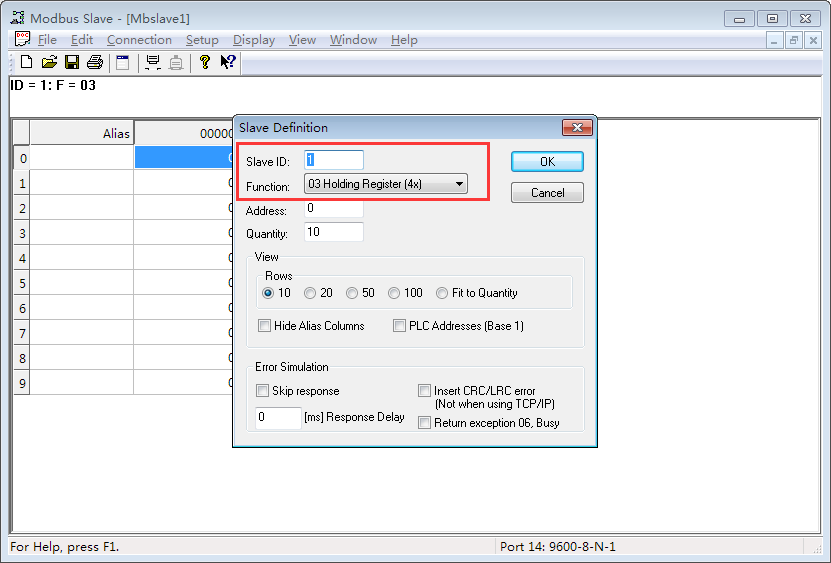Open the File menu
The width and height of the screenshot is (831, 563).
[47, 40]
